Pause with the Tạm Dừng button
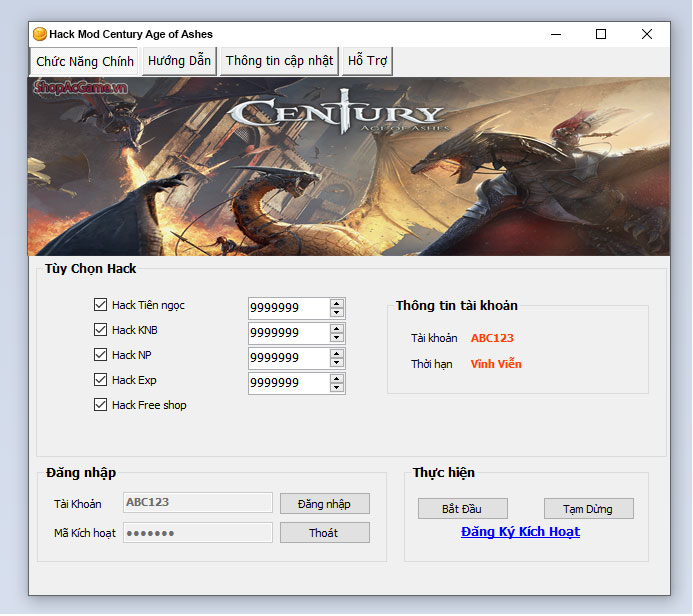This screenshot has height=616, width=693. [588, 509]
